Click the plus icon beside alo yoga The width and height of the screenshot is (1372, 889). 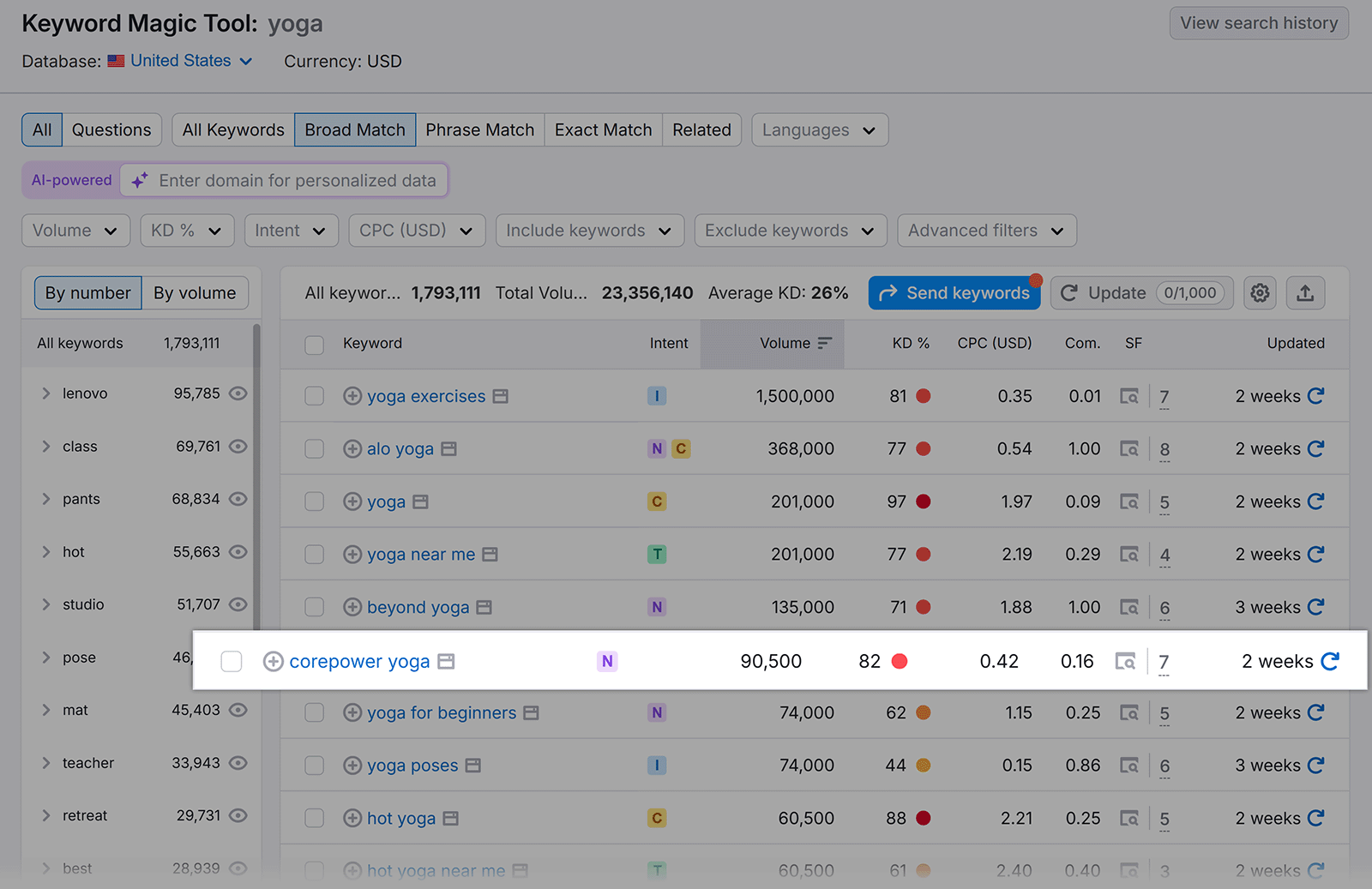(x=352, y=448)
